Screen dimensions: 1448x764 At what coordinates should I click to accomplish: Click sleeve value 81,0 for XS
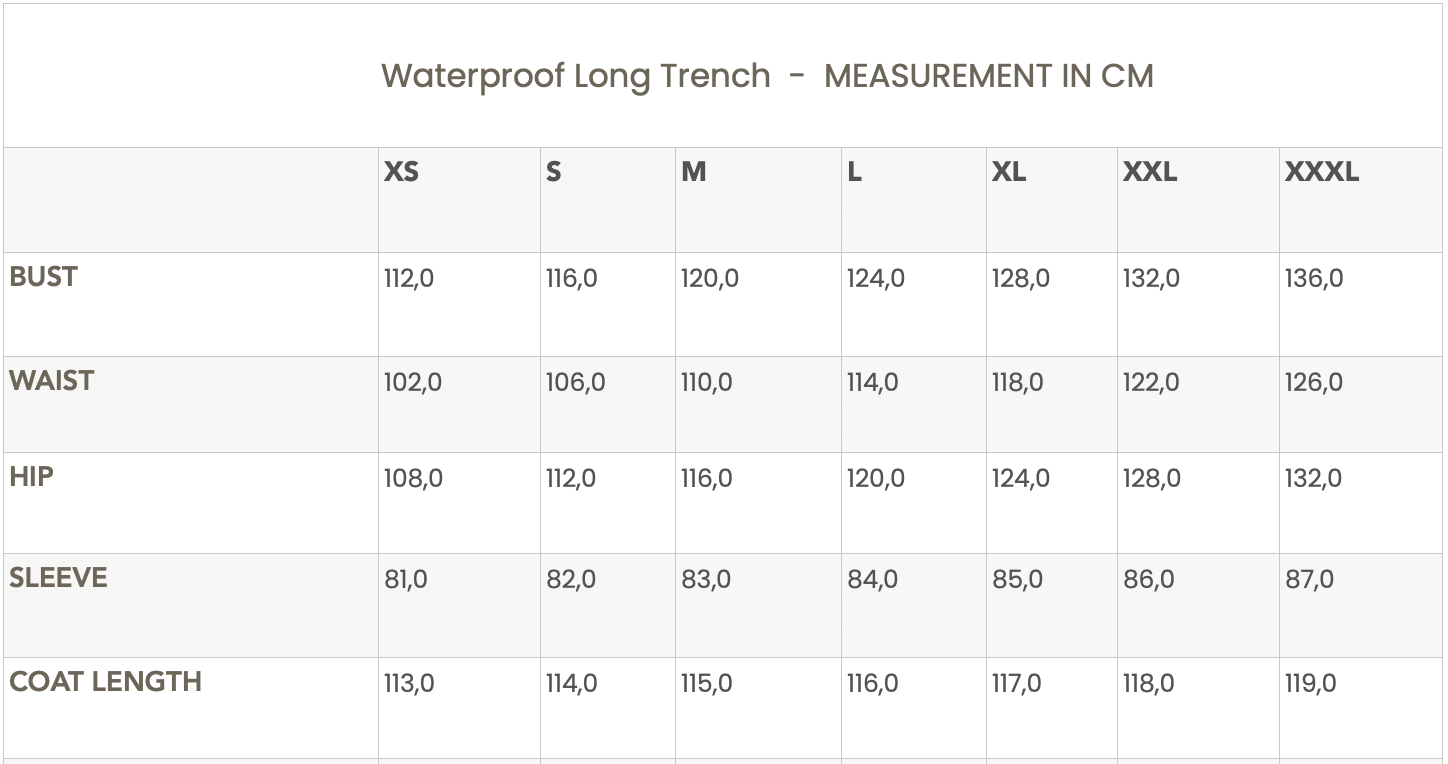pos(406,579)
